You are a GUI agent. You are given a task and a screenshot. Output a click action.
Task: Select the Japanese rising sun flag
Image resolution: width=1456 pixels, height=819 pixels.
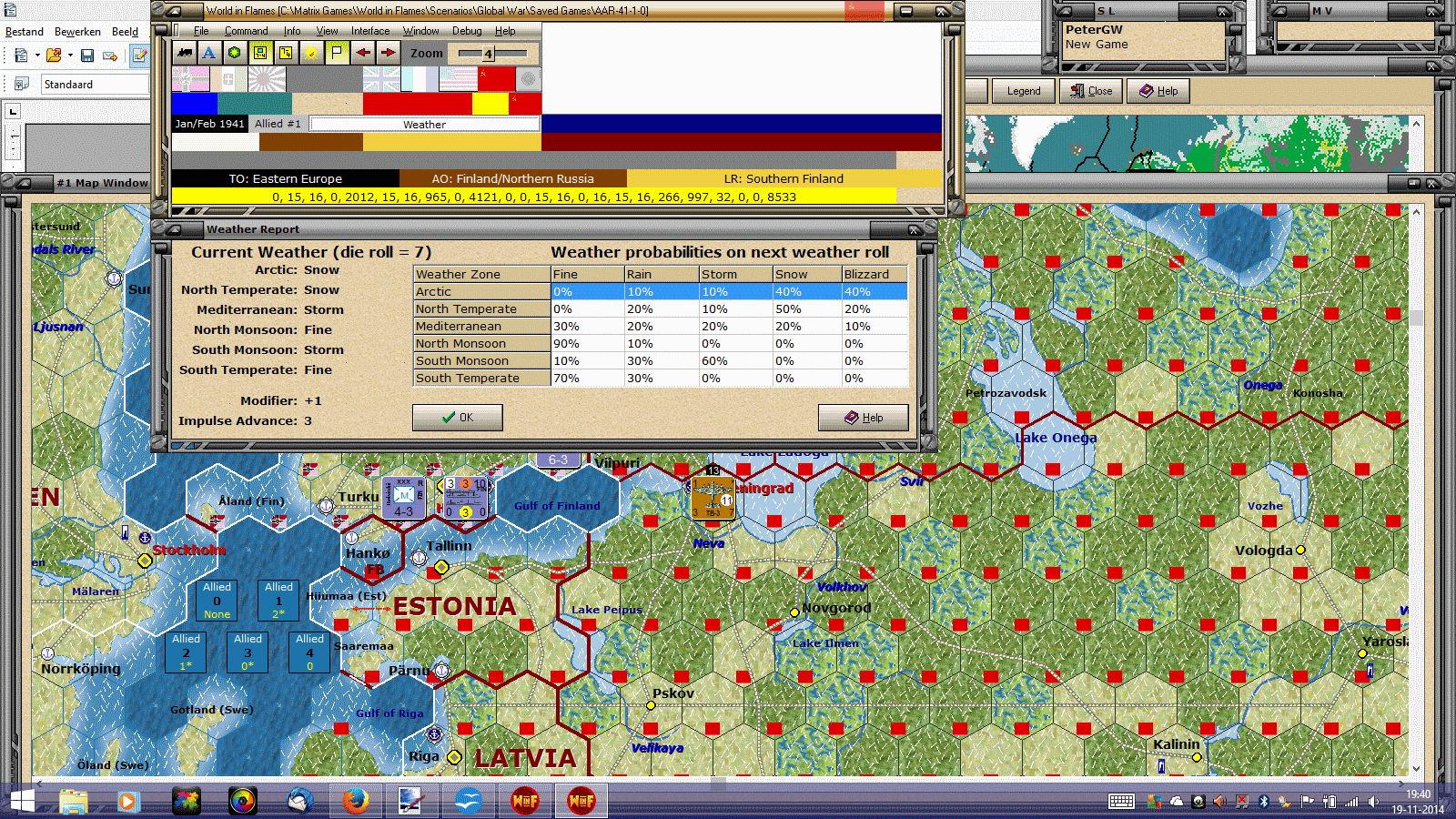267,79
